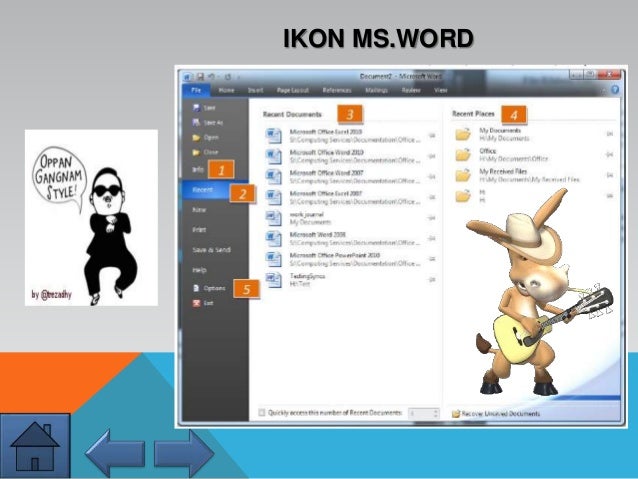The width and height of the screenshot is (638, 479).
Task: Switch to the References tab
Action: pyautogui.click(x=337, y=90)
